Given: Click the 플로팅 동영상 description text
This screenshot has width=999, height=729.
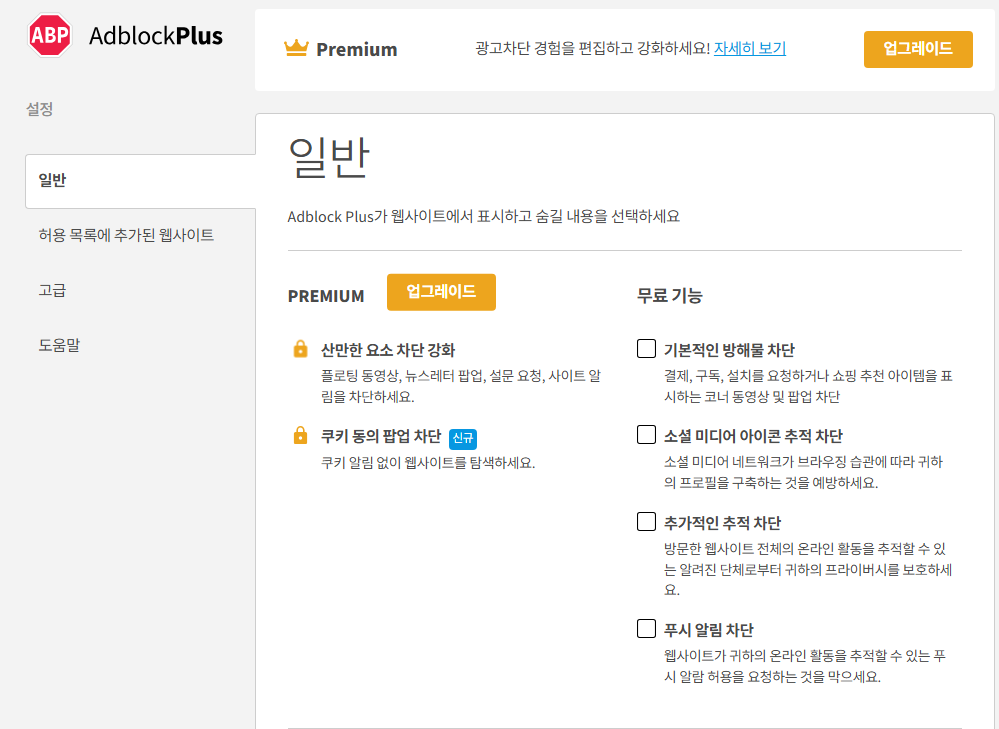Looking at the screenshot, I should point(461,386).
